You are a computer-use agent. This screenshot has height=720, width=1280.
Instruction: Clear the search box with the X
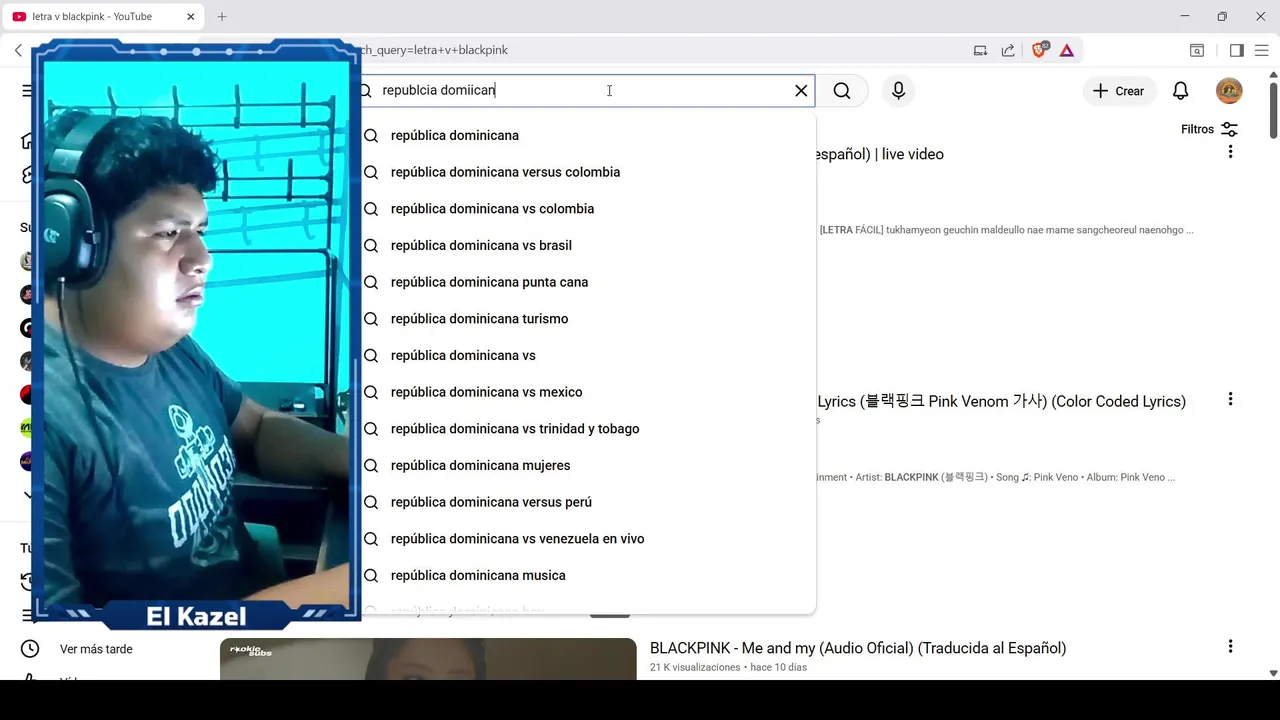(801, 91)
